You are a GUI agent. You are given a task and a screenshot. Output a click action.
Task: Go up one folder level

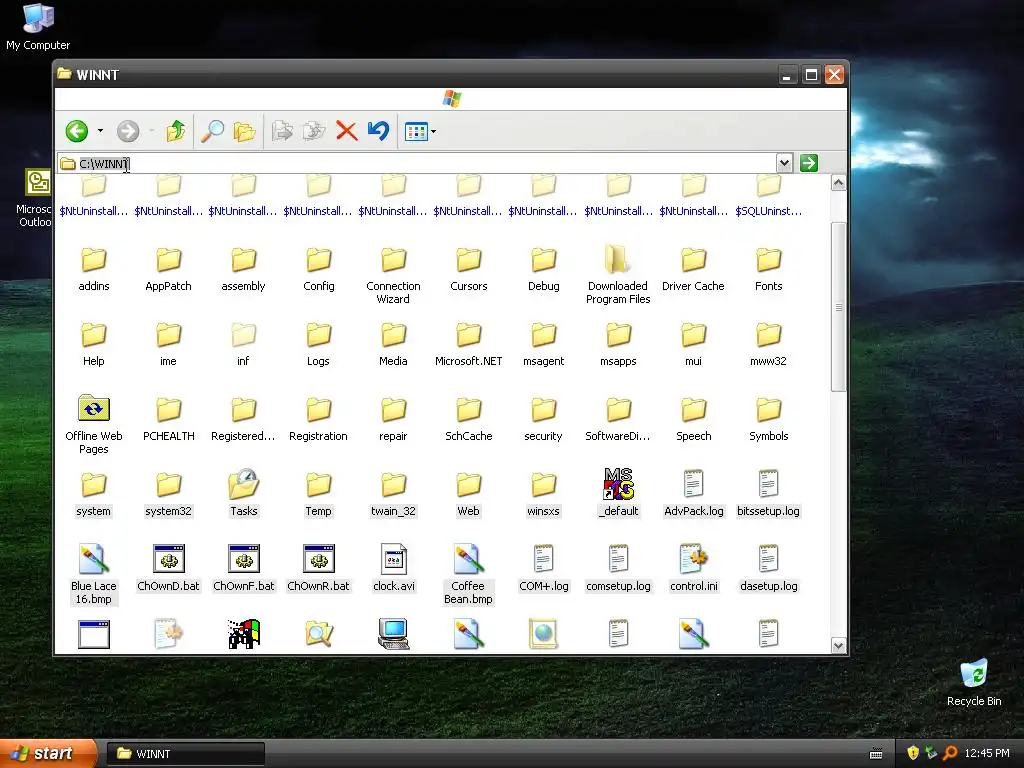click(176, 131)
